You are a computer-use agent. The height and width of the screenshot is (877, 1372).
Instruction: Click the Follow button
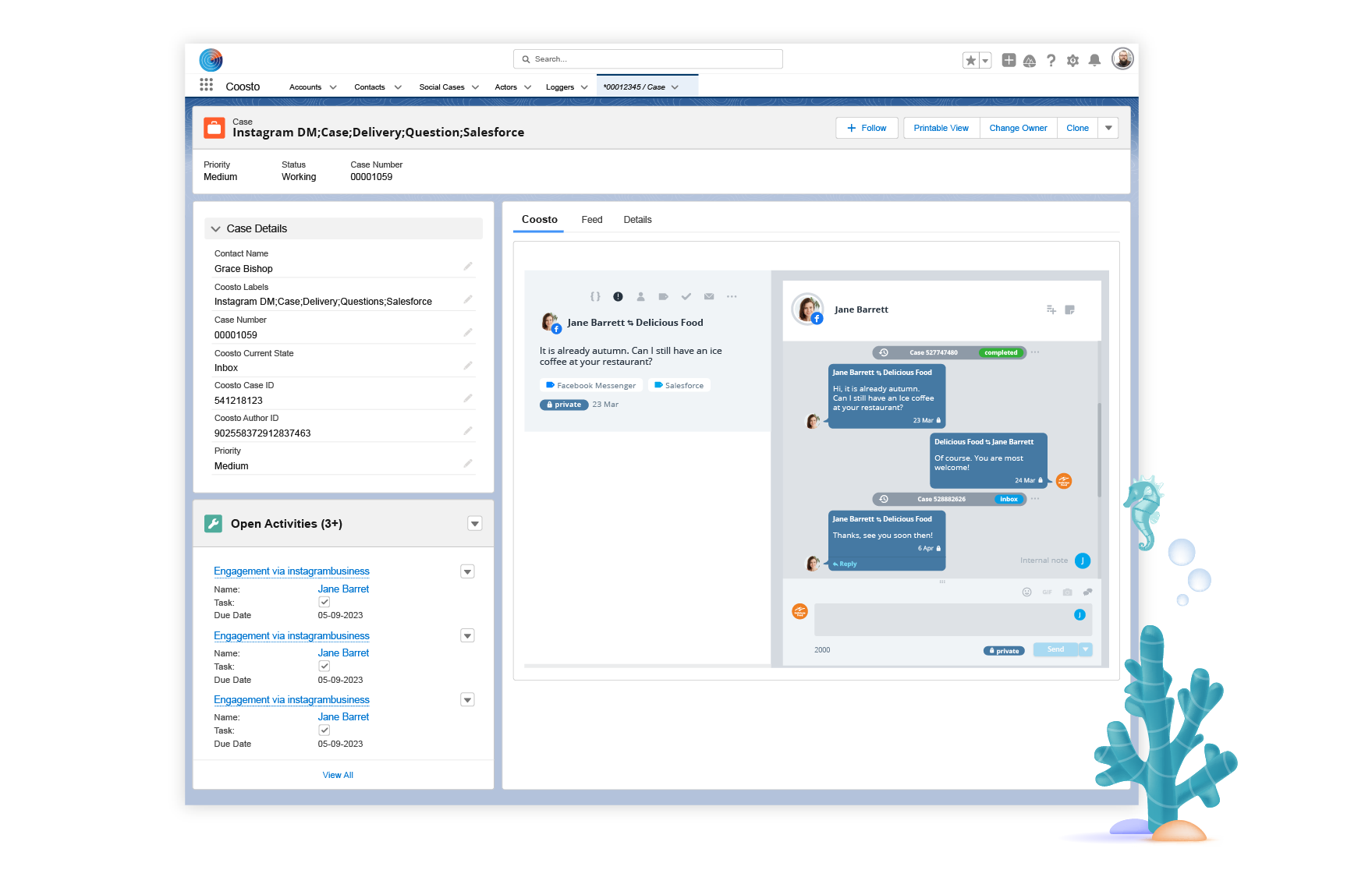867,128
